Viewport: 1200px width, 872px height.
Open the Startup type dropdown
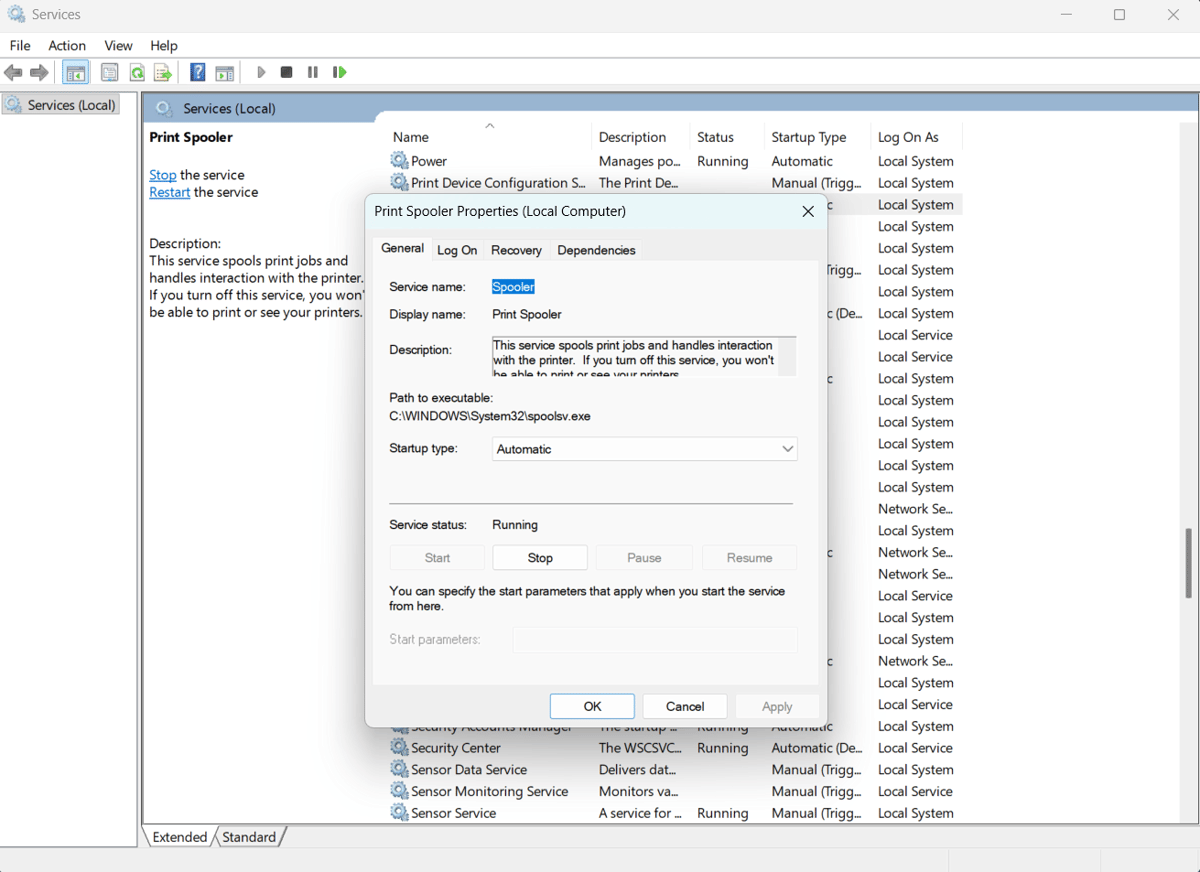click(x=644, y=449)
